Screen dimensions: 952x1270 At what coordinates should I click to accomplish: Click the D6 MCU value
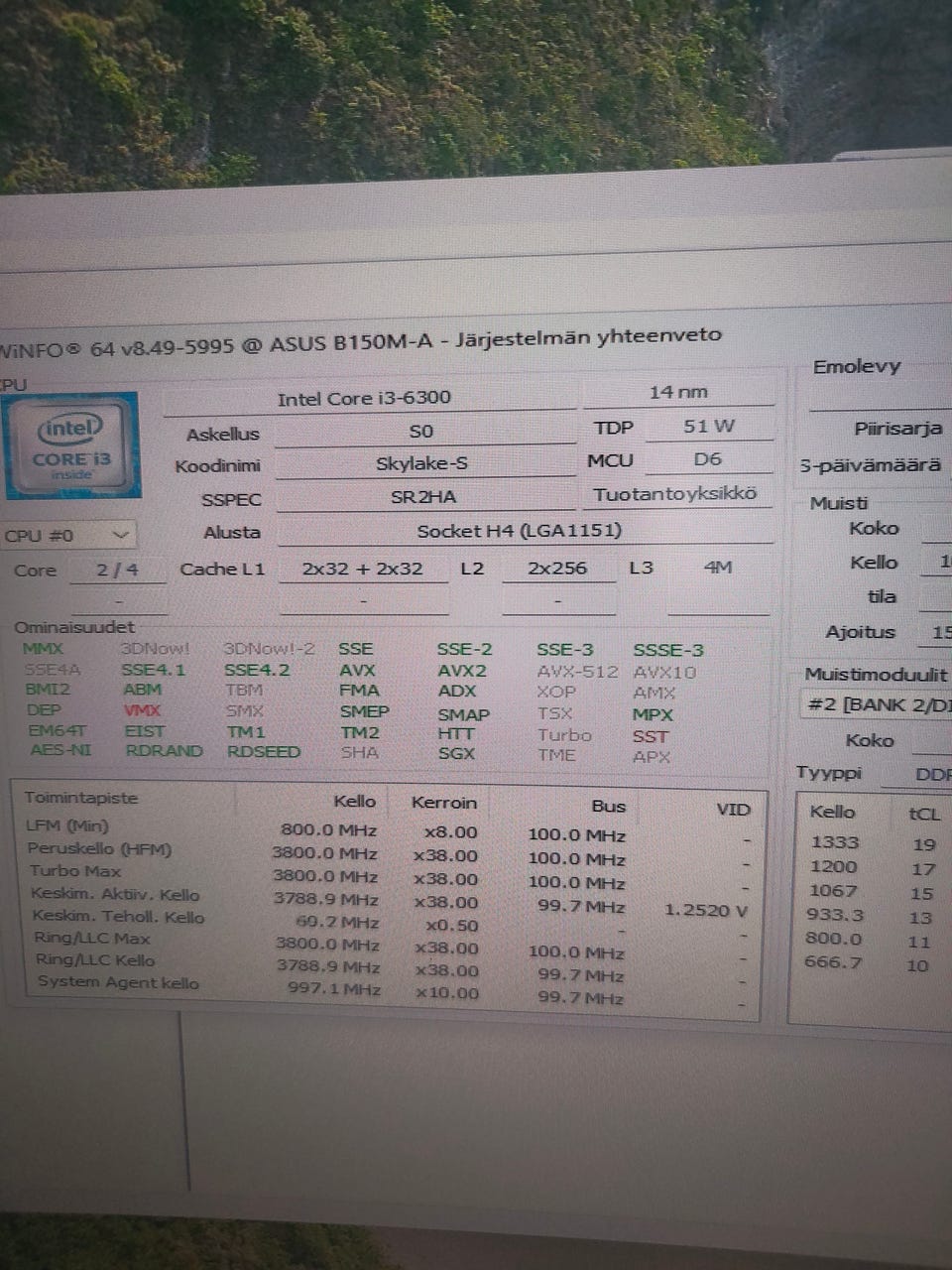708,459
